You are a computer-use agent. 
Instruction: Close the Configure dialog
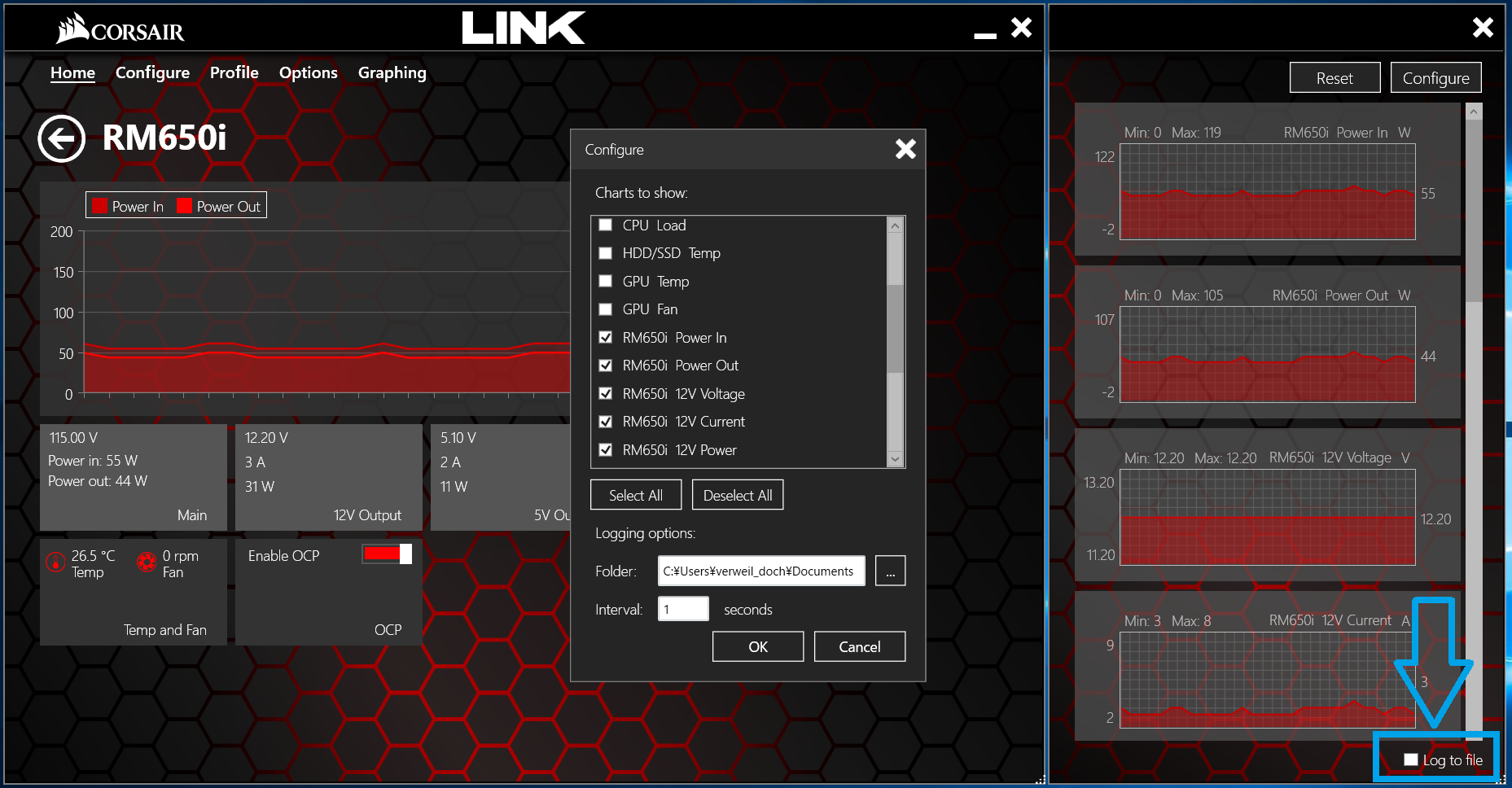click(905, 149)
